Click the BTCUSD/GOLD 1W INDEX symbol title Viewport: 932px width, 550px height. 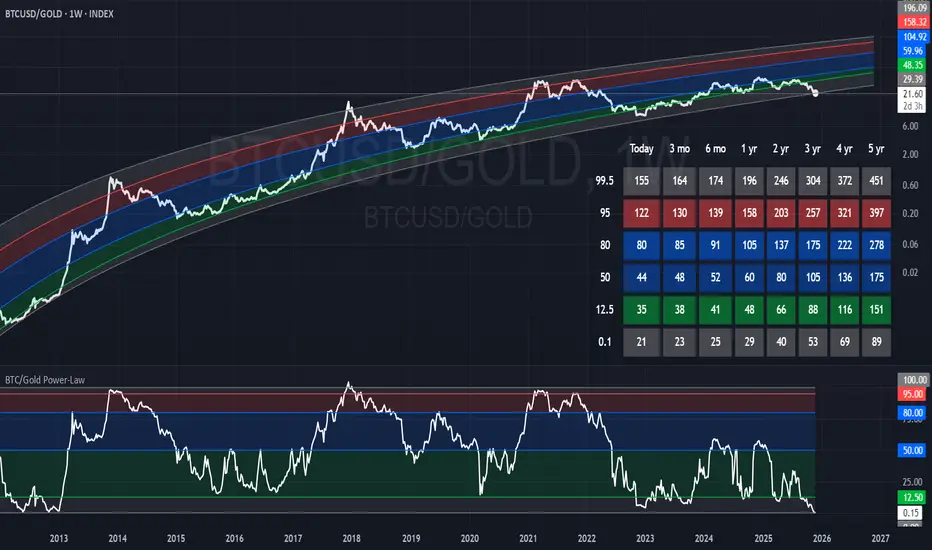click(x=59, y=14)
